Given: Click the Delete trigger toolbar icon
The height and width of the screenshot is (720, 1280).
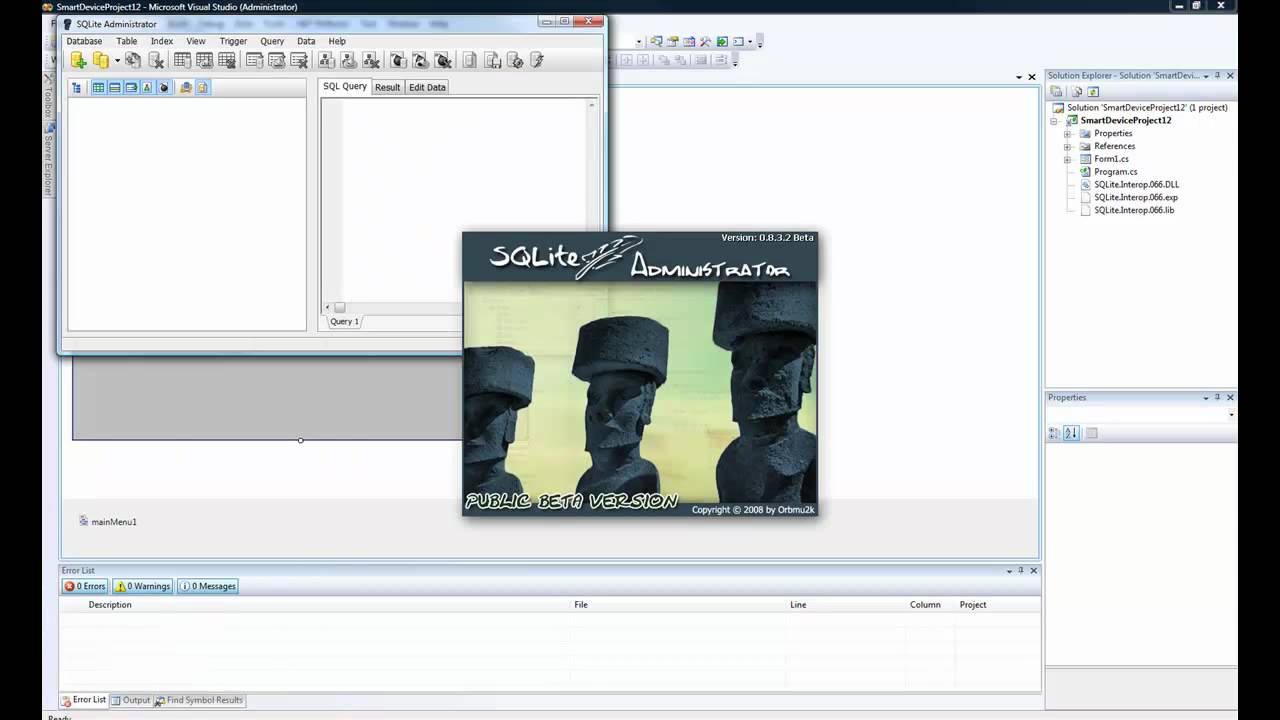Looking at the screenshot, I should coord(442,60).
